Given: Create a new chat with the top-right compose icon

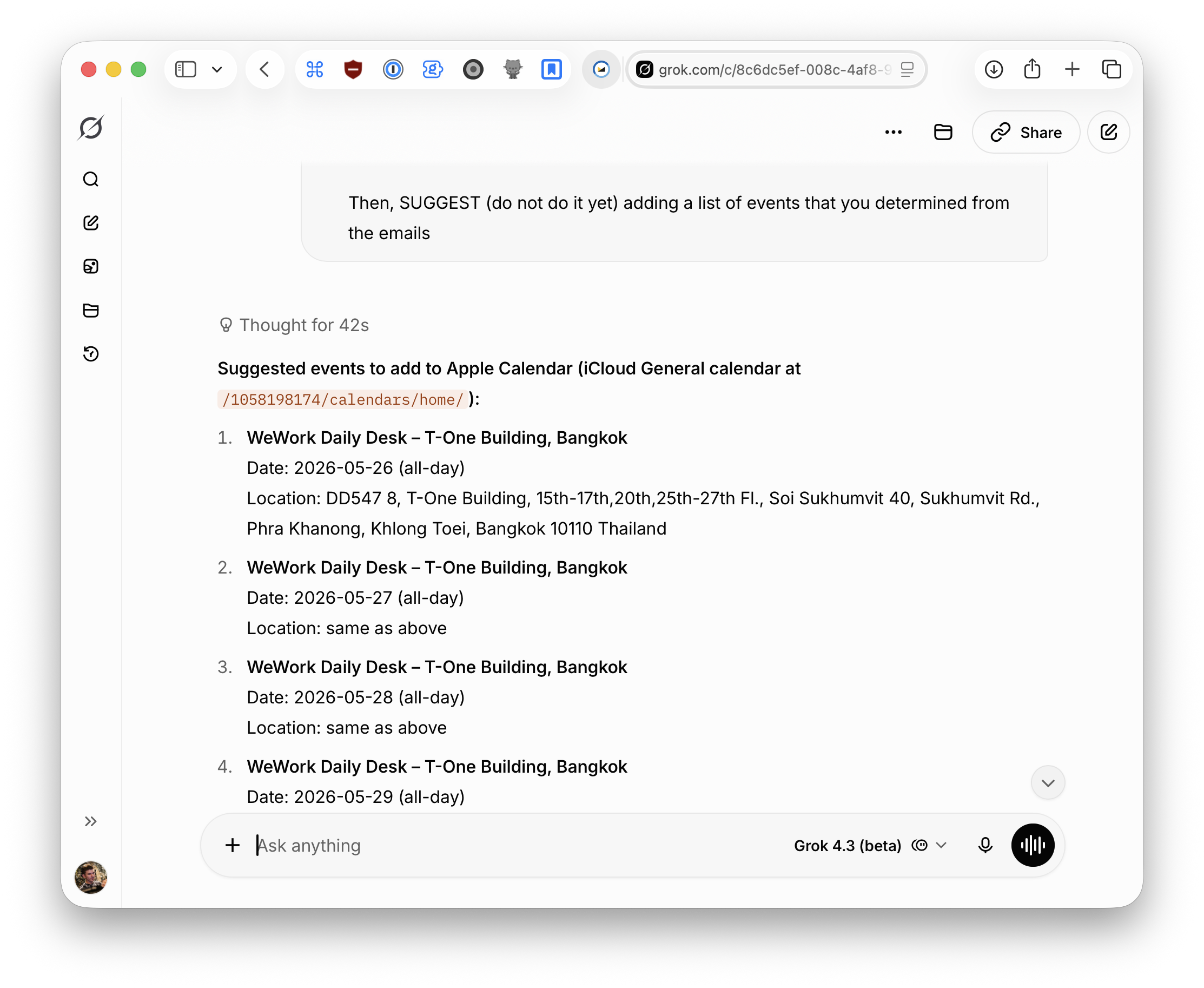Looking at the screenshot, I should pos(1108,133).
